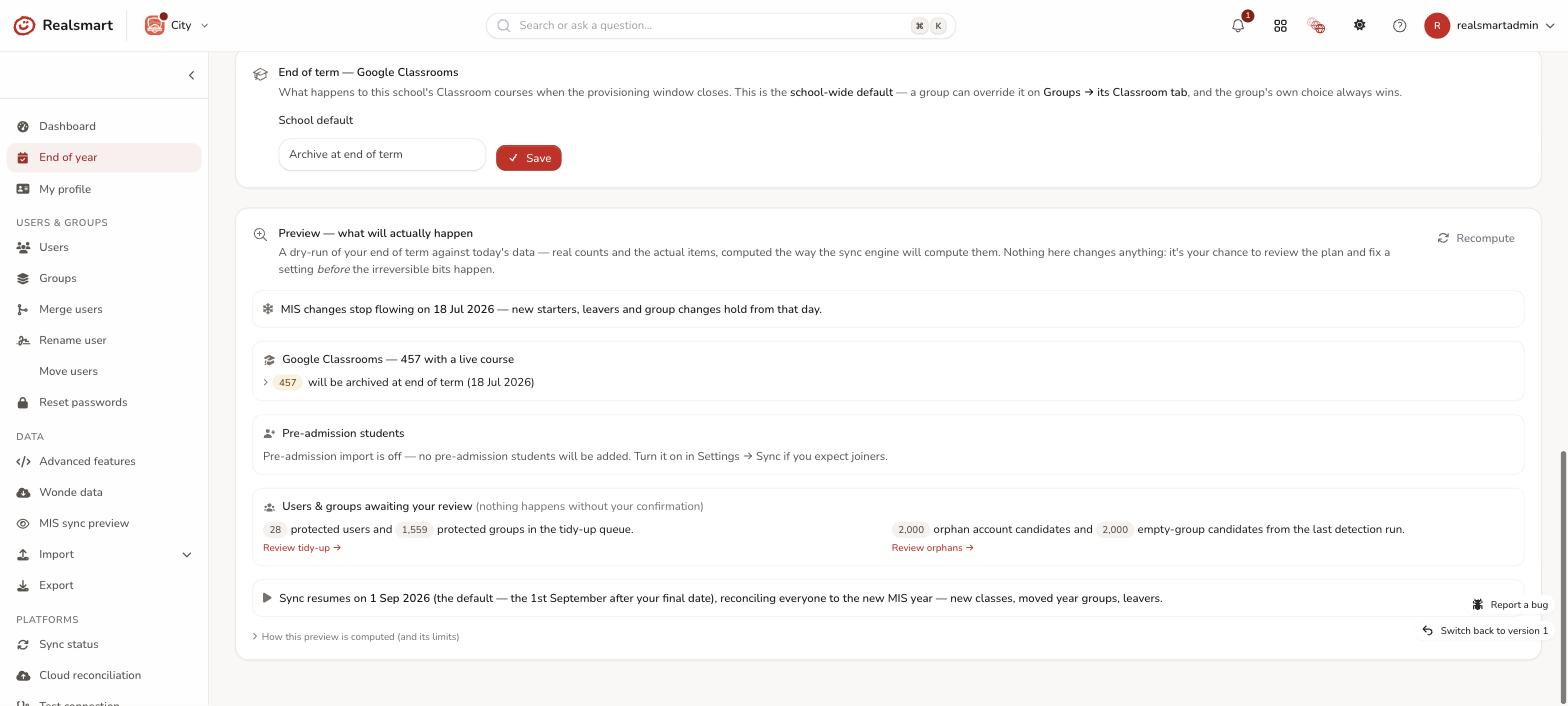Image resolution: width=1568 pixels, height=706 pixels.
Task: Click the Advanced features code icon
Action: 23,461
